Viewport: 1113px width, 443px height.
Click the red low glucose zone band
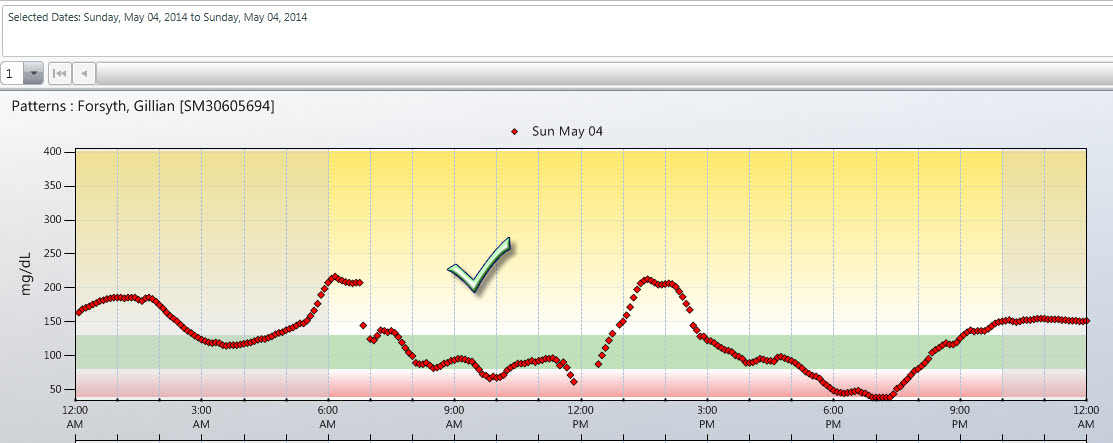pyautogui.click(x=250, y=384)
